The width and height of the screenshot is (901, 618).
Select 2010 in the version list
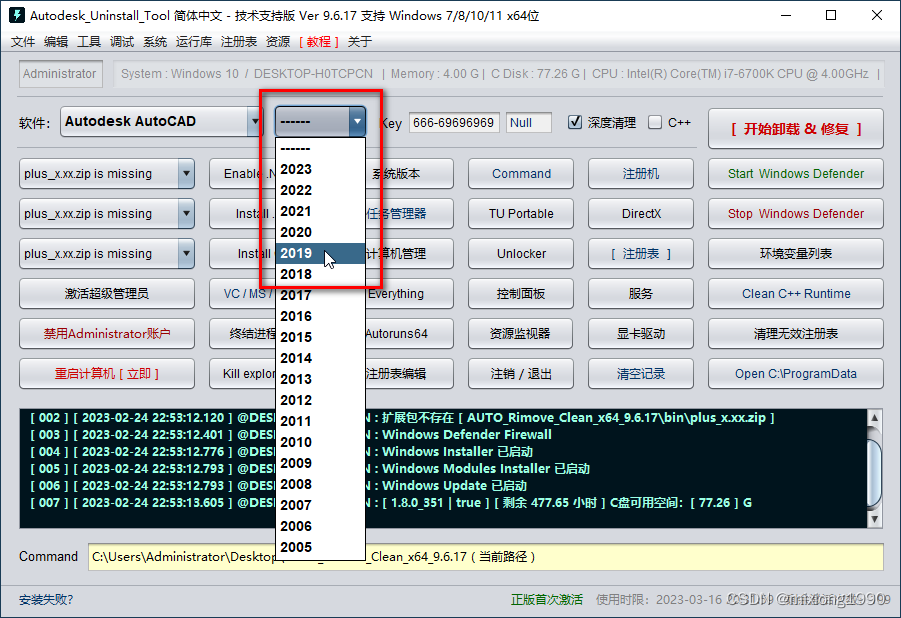tap(320, 442)
